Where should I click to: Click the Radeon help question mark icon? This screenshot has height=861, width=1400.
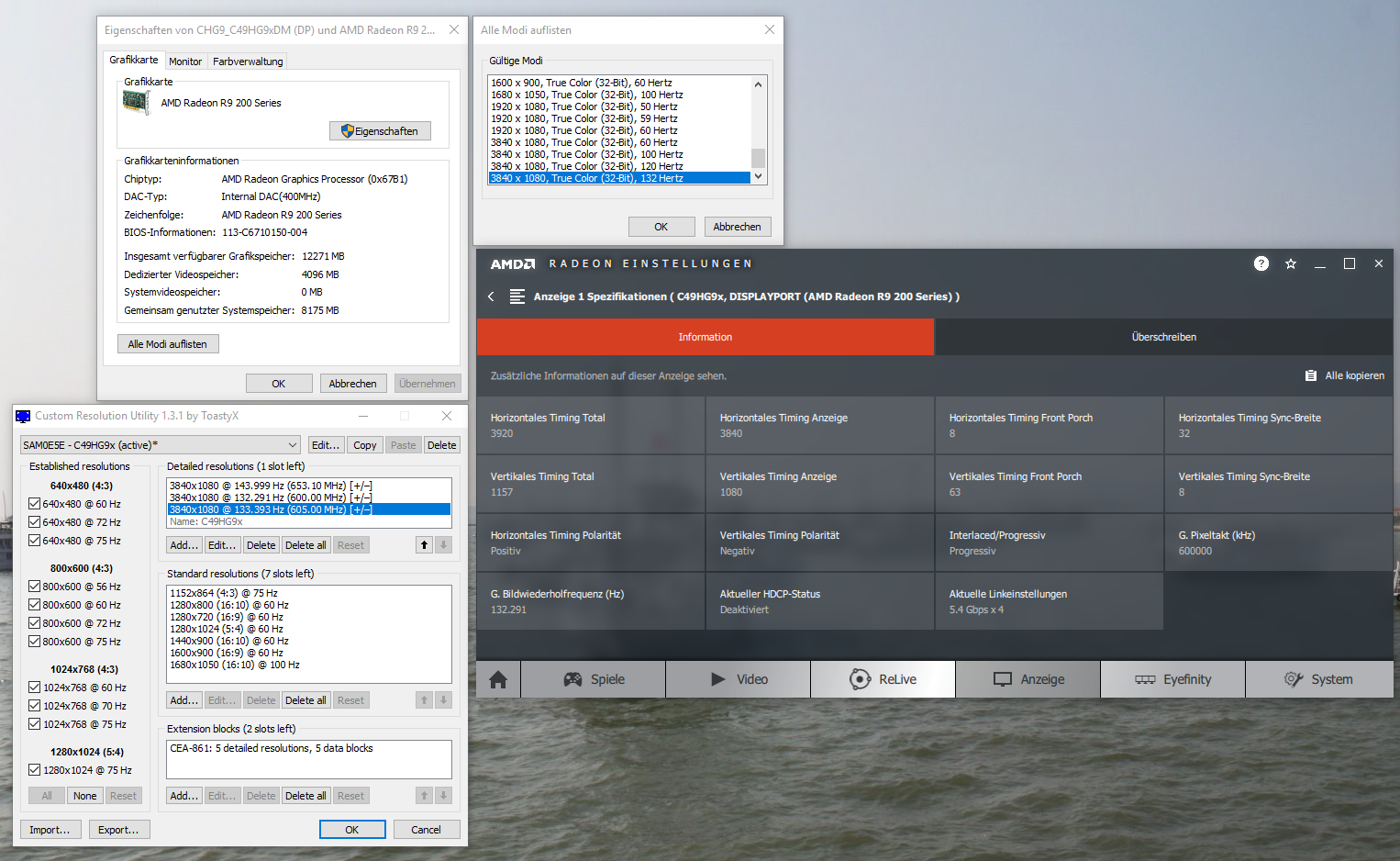1261,263
